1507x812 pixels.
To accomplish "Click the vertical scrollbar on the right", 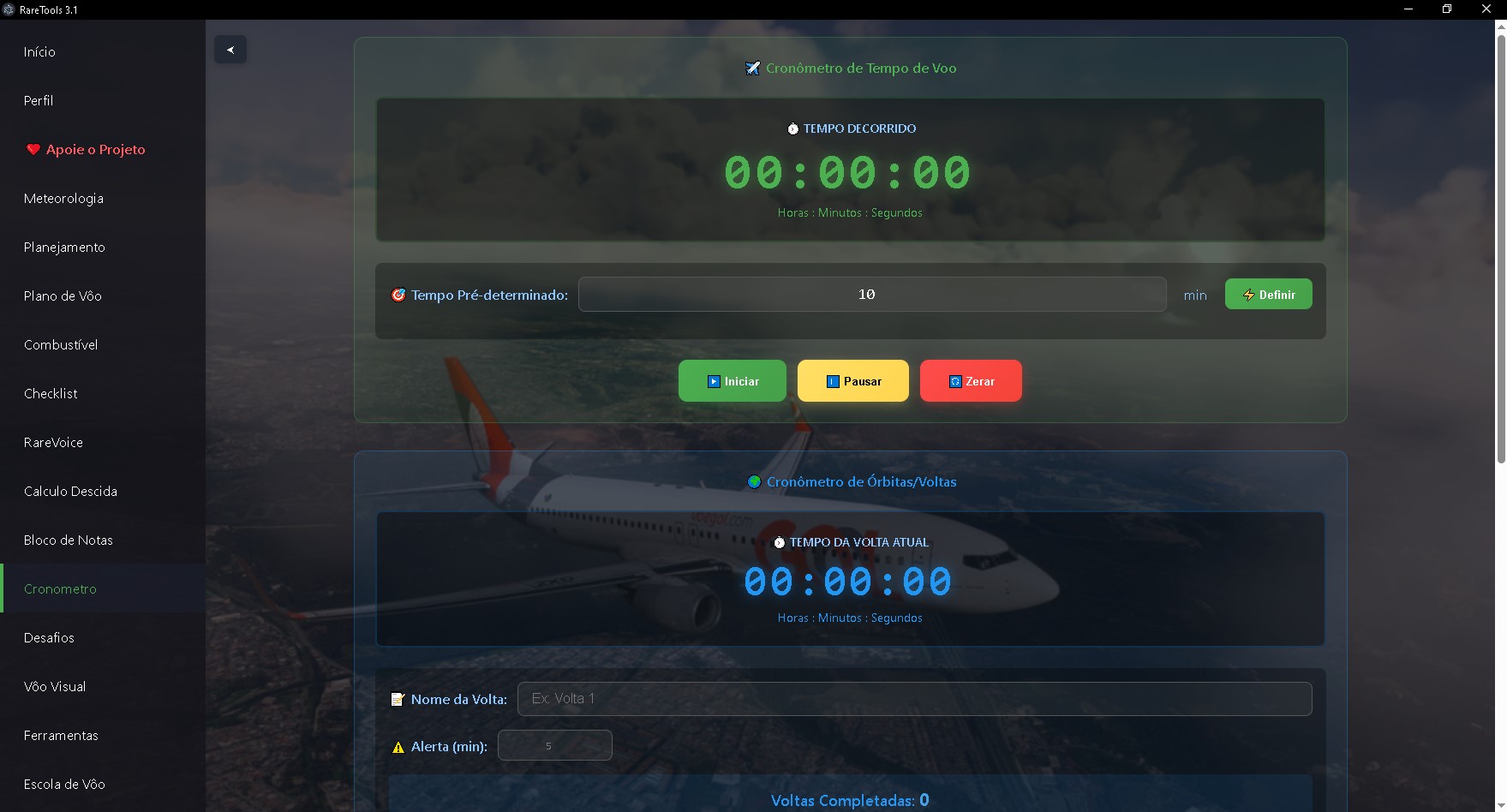I will click(x=1501, y=248).
